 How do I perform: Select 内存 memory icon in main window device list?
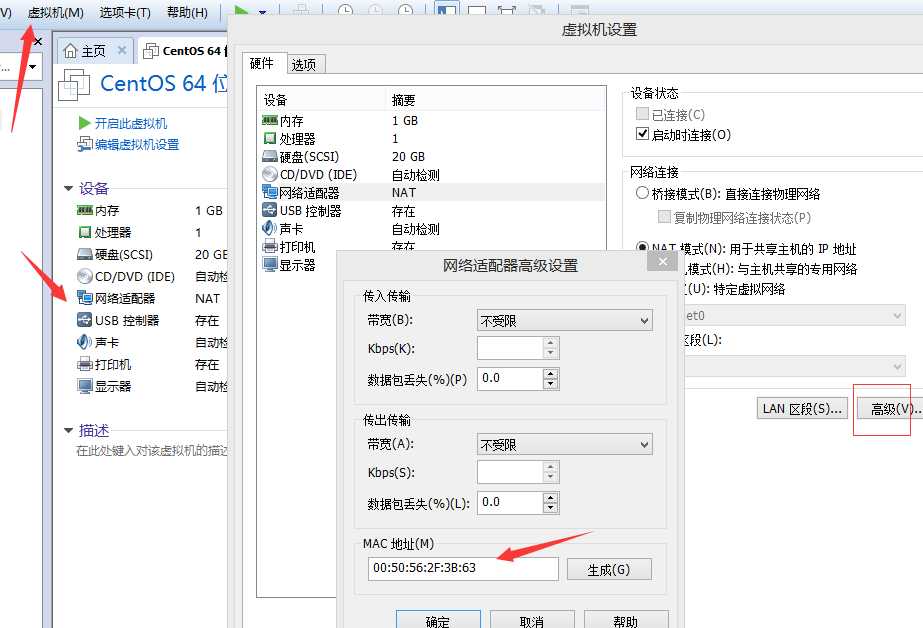(x=85, y=210)
